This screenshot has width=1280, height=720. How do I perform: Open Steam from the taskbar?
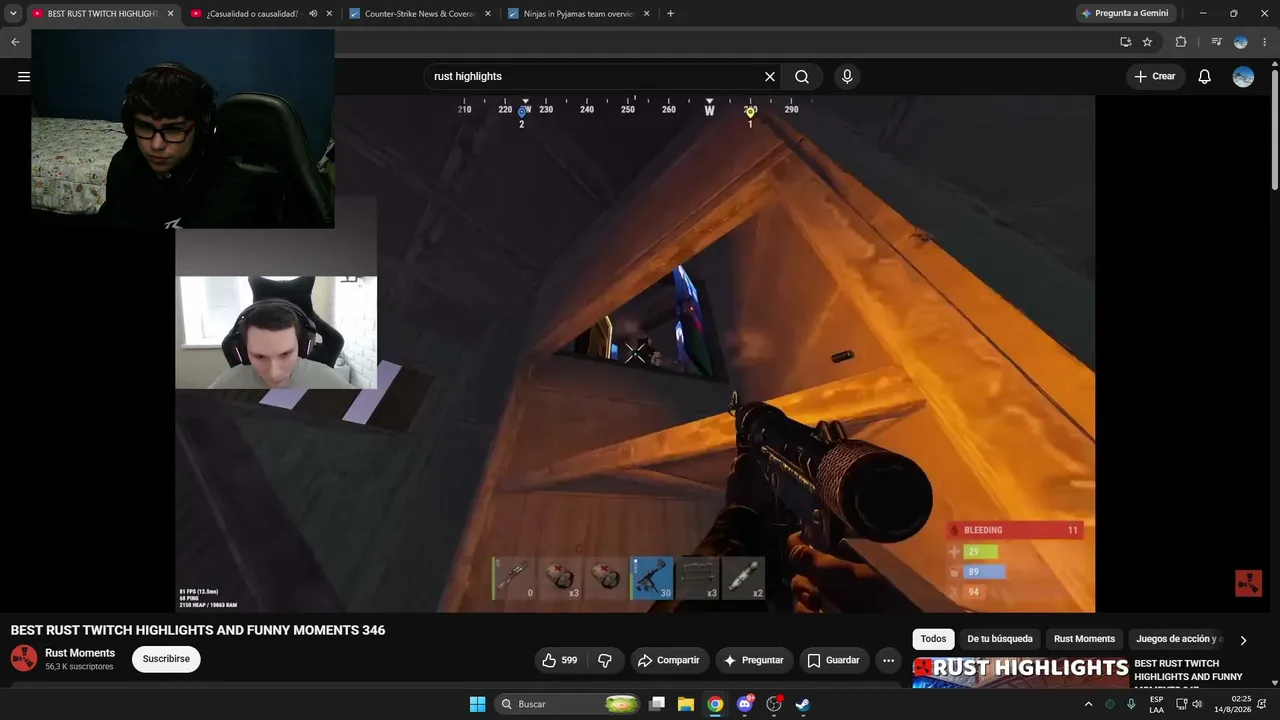(x=802, y=704)
